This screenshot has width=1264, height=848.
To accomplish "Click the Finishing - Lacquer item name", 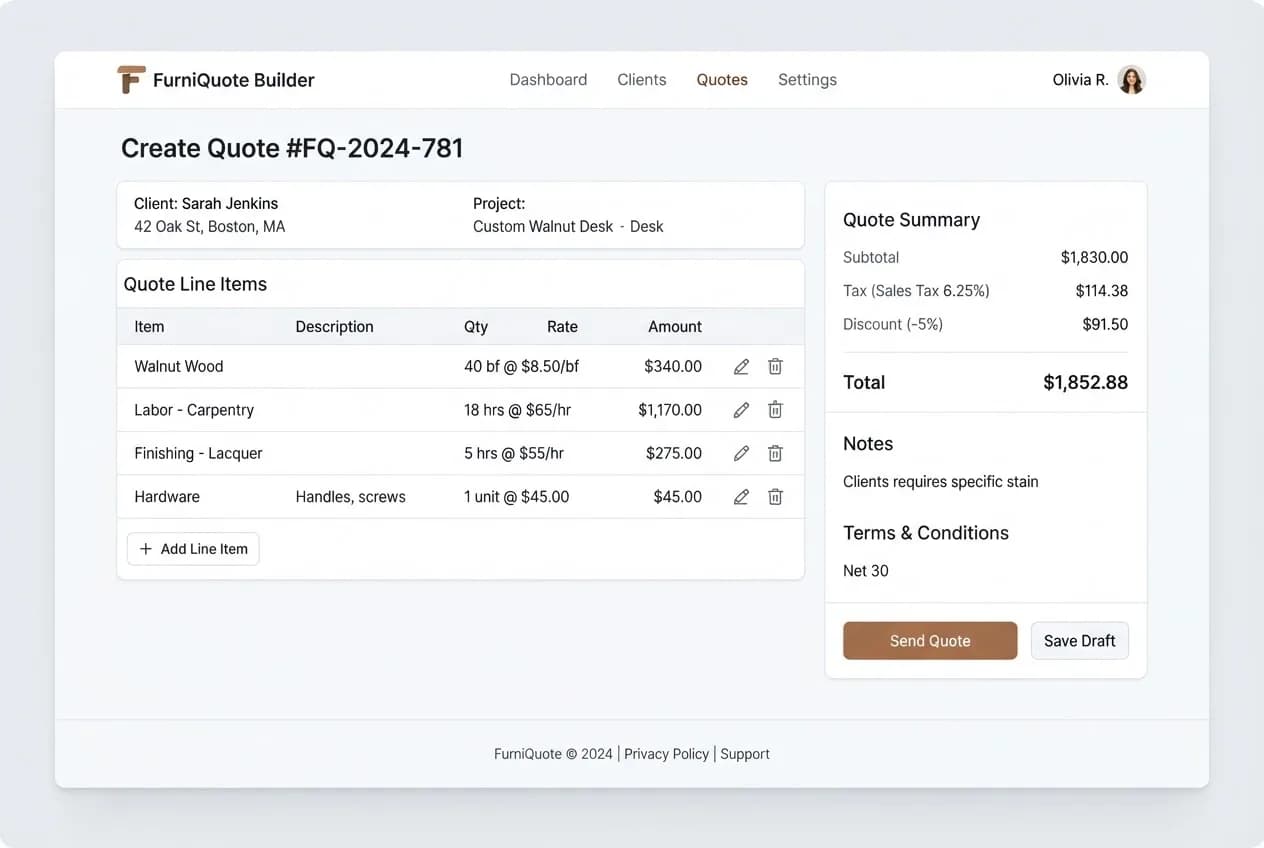I will click(x=198, y=453).
